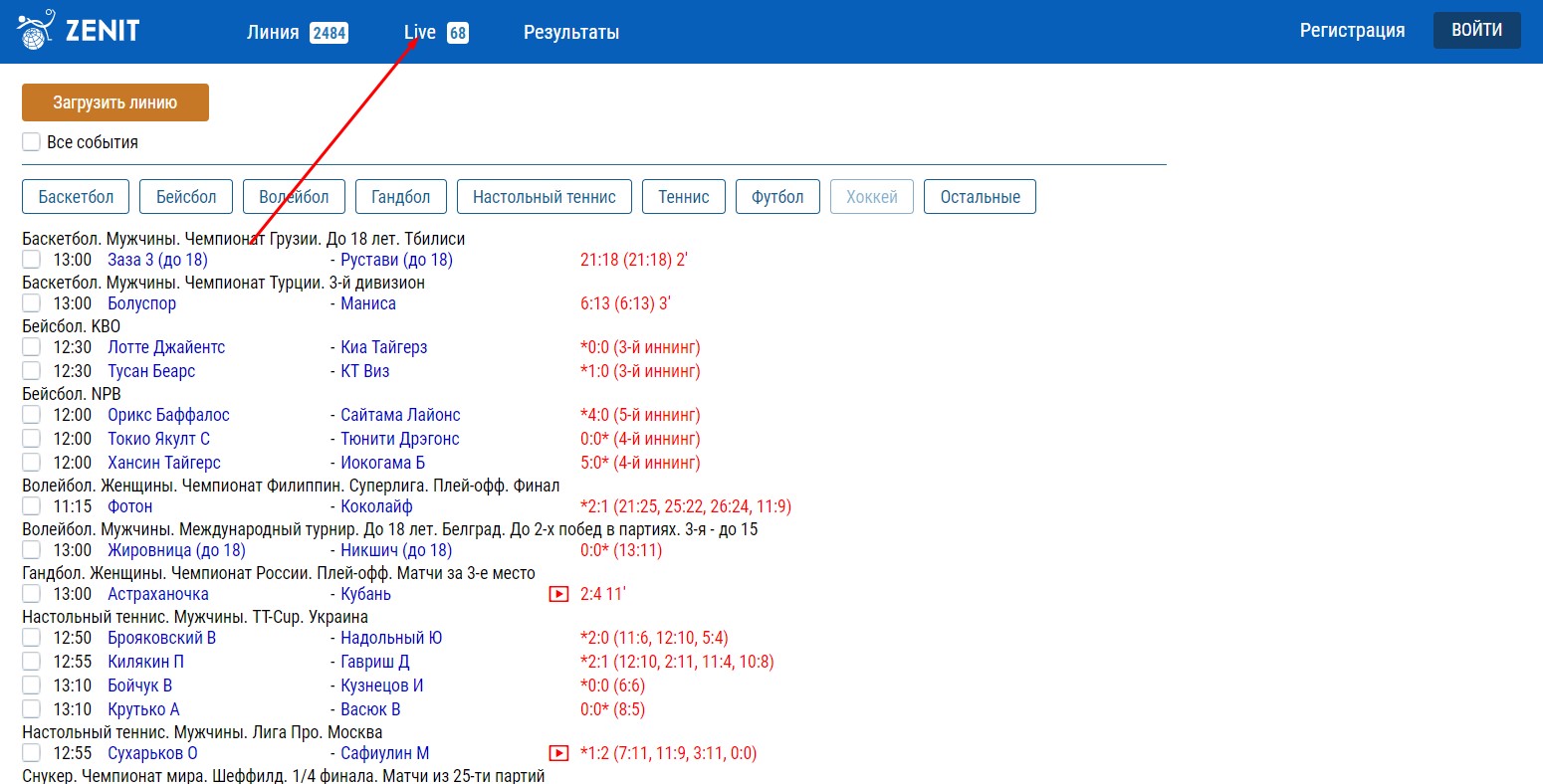Click the score 21:18 (21:18) 2'
Screen dimensions: 1543x784
(x=634, y=260)
